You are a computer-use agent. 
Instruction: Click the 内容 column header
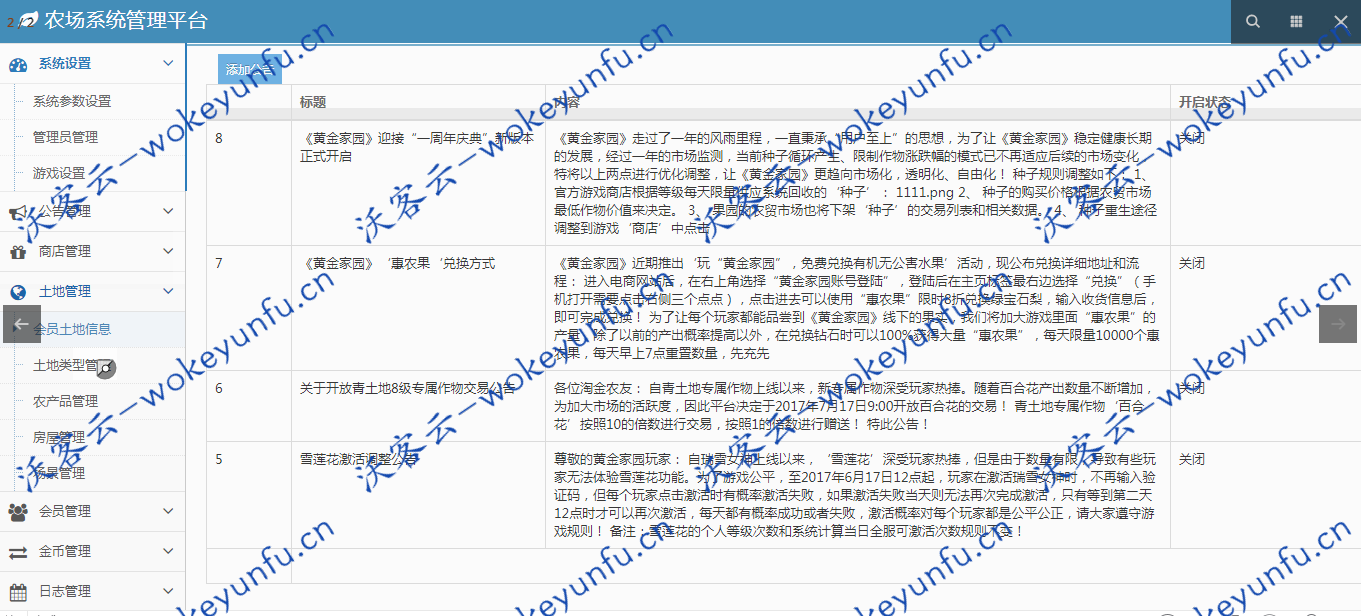point(567,102)
